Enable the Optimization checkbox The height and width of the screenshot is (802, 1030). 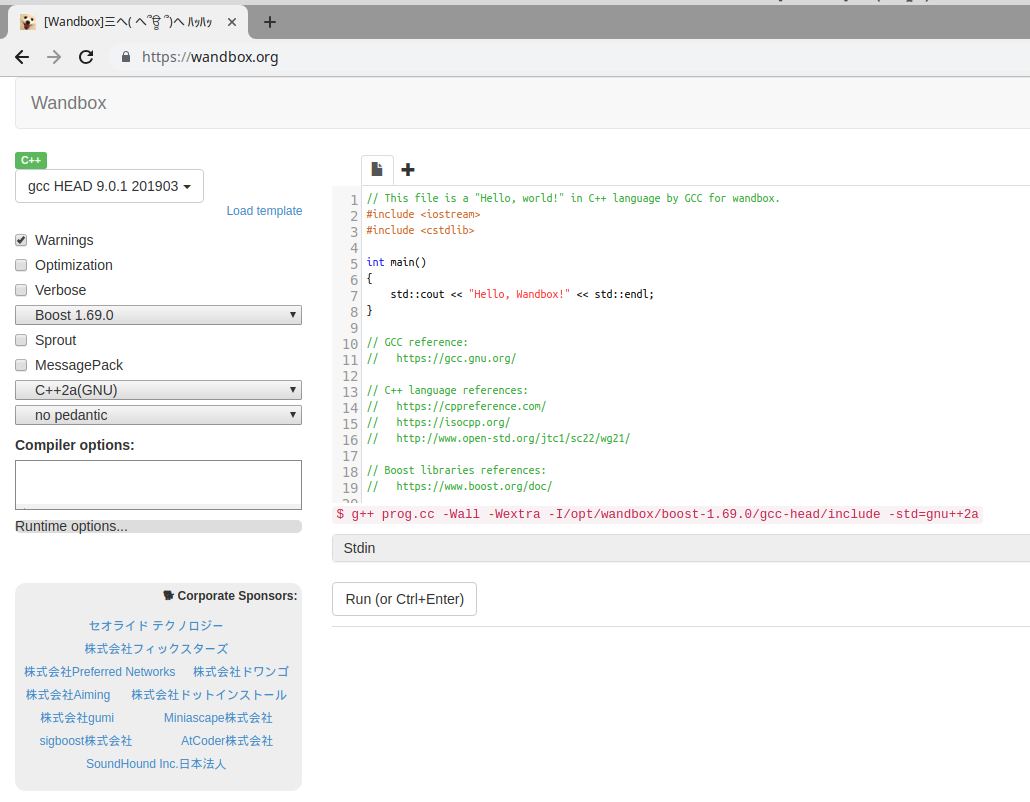(x=21, y=265)
